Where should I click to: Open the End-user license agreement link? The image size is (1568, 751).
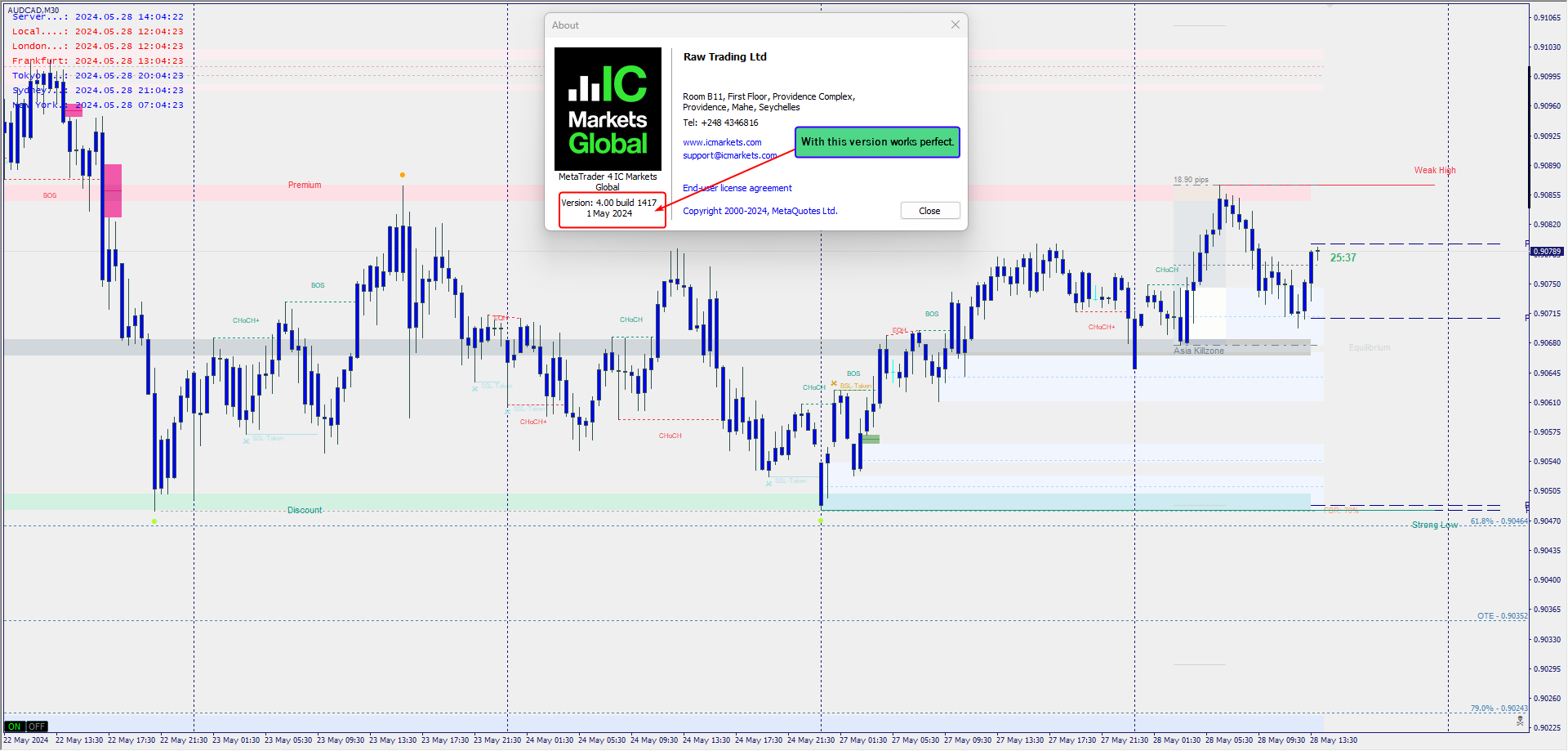click(x=737, y=188)
